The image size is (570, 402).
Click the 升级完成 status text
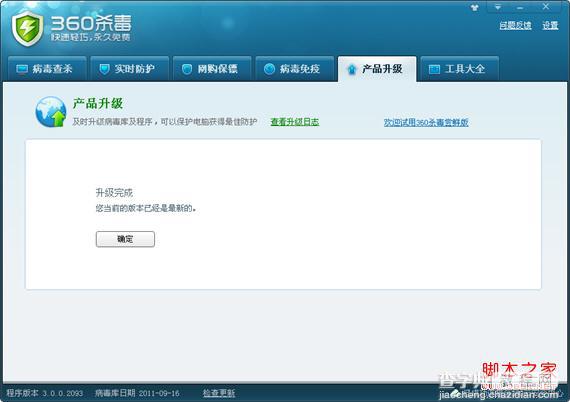click(x=114, y=193)
